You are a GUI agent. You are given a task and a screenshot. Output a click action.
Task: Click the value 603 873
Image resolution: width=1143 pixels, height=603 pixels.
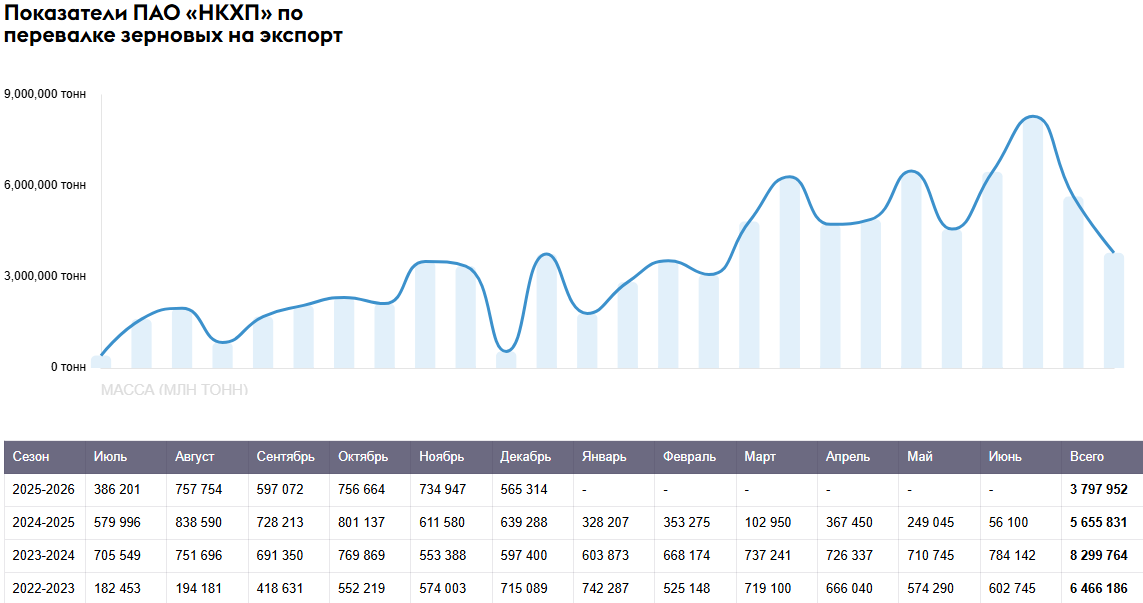coord(605,555)
